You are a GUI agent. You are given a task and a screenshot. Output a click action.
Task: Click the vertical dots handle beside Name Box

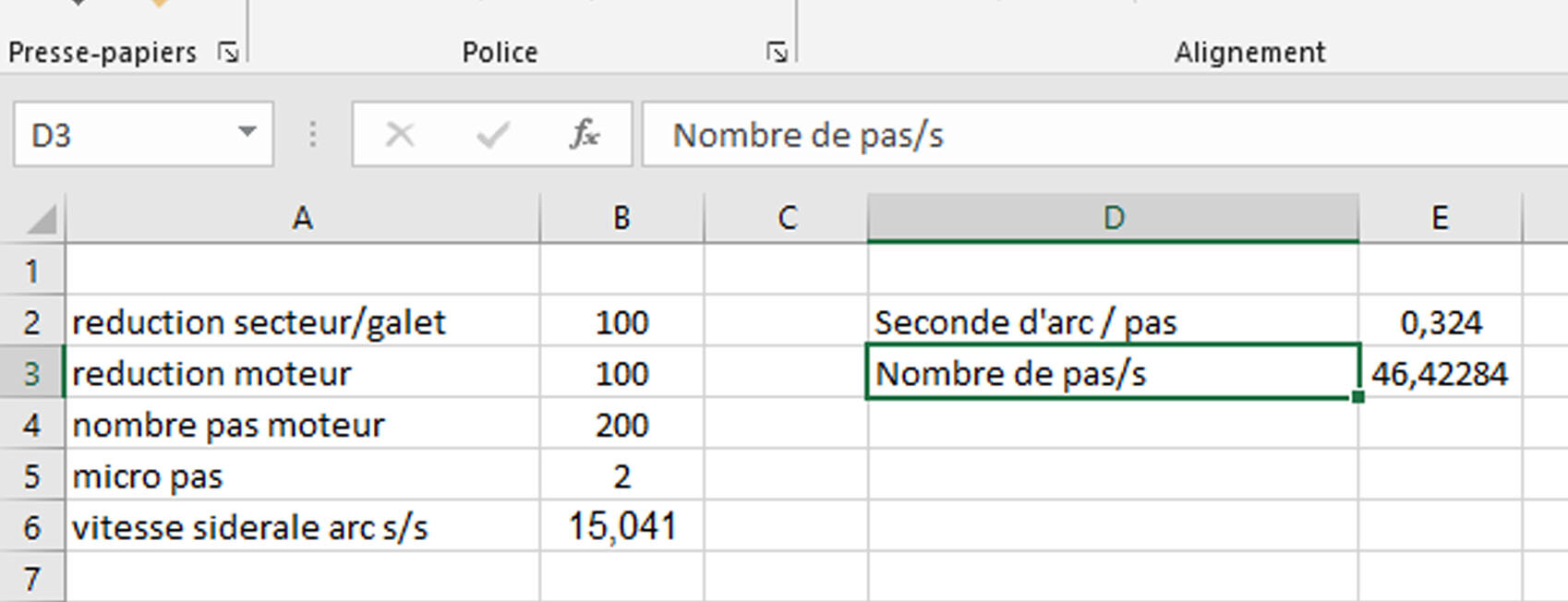(x=313, y=136)
